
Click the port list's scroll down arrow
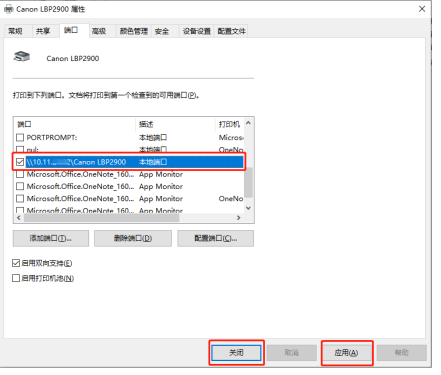[248, 208]
